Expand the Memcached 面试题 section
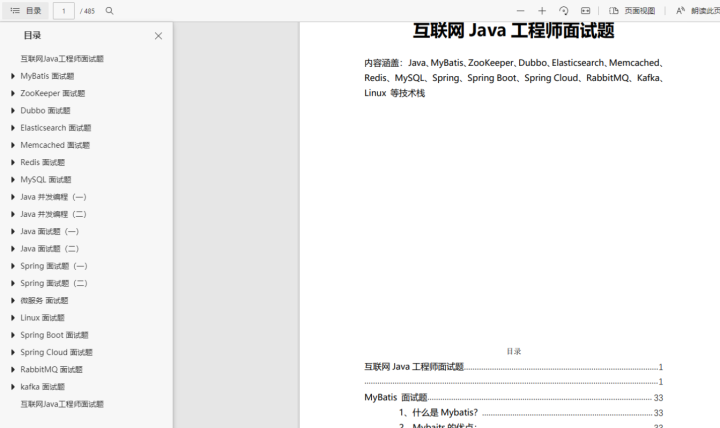The image size is (720, 428). click(x=13, y=145)
